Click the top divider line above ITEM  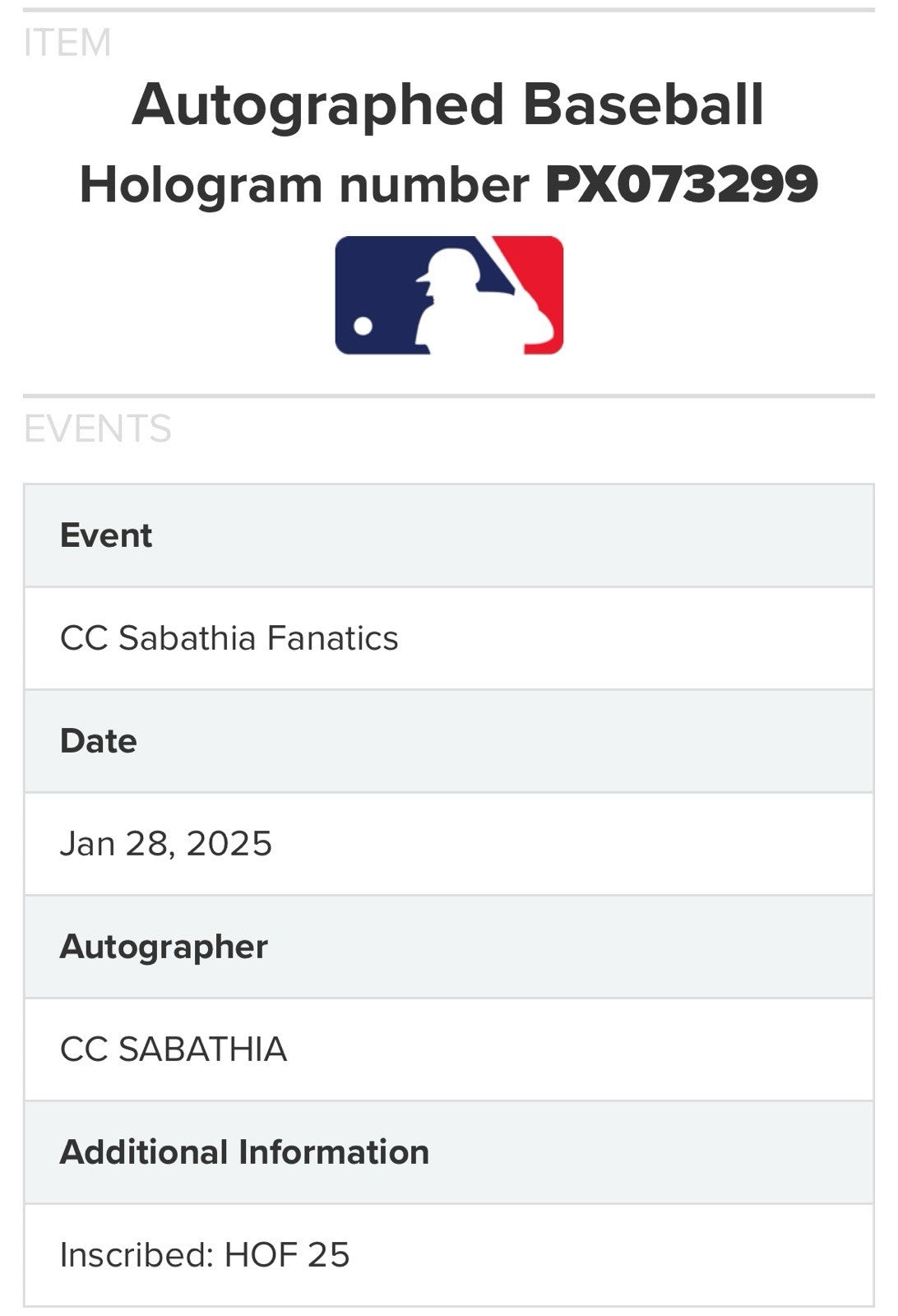448,10
